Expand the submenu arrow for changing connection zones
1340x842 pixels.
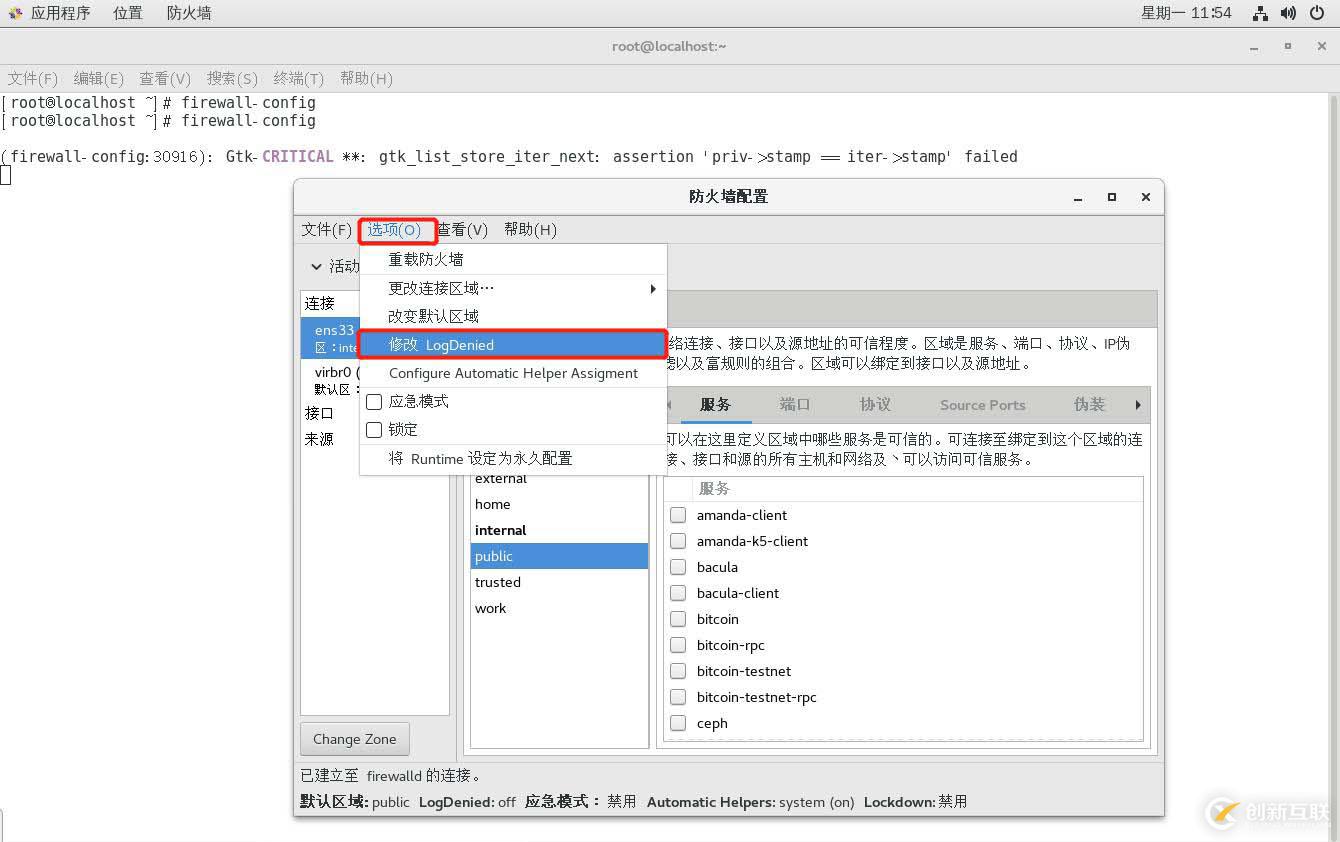[x=653, y=288]
